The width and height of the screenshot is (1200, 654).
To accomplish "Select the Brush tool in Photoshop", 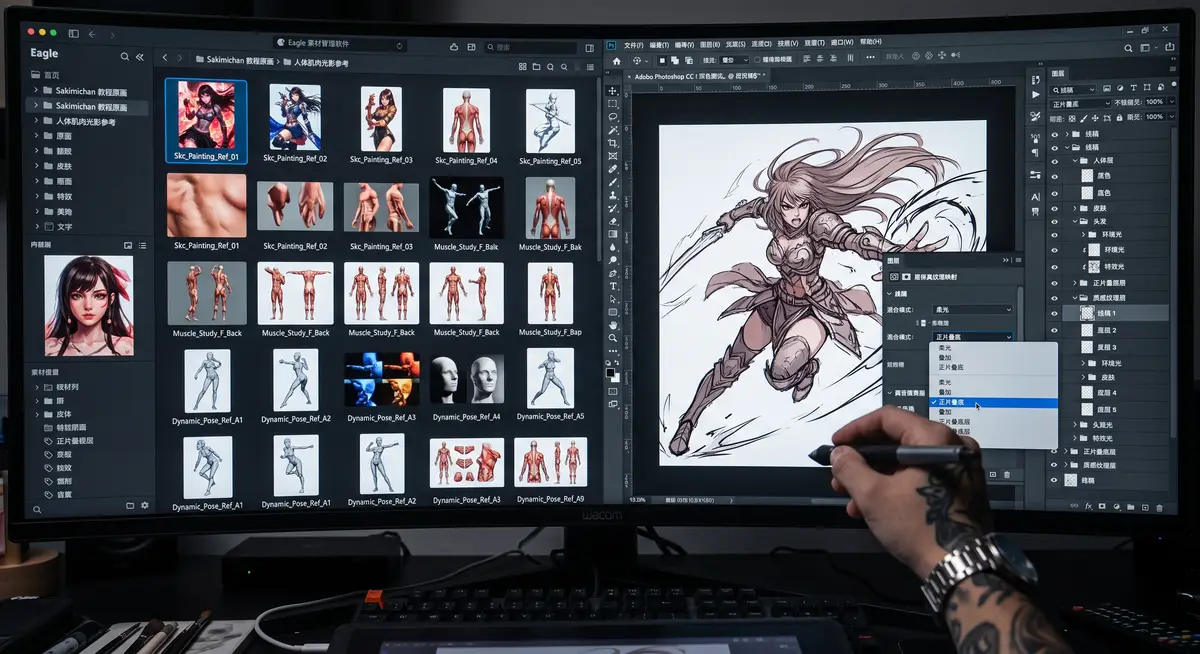I will tap(613, 182).
